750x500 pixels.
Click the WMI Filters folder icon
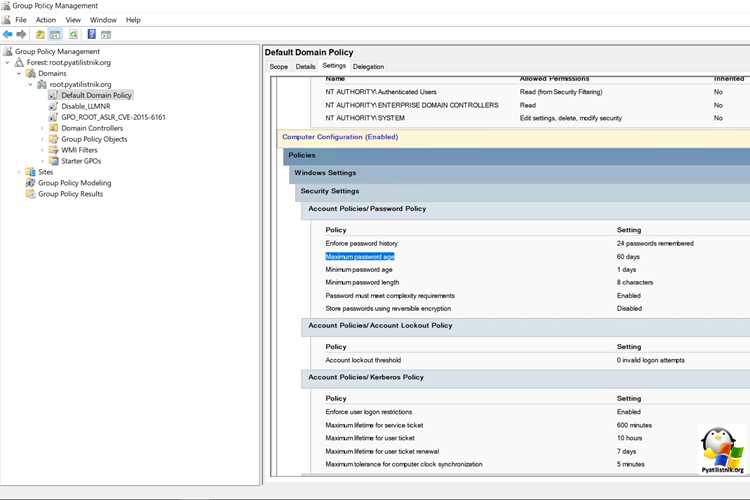click(54, 150)
